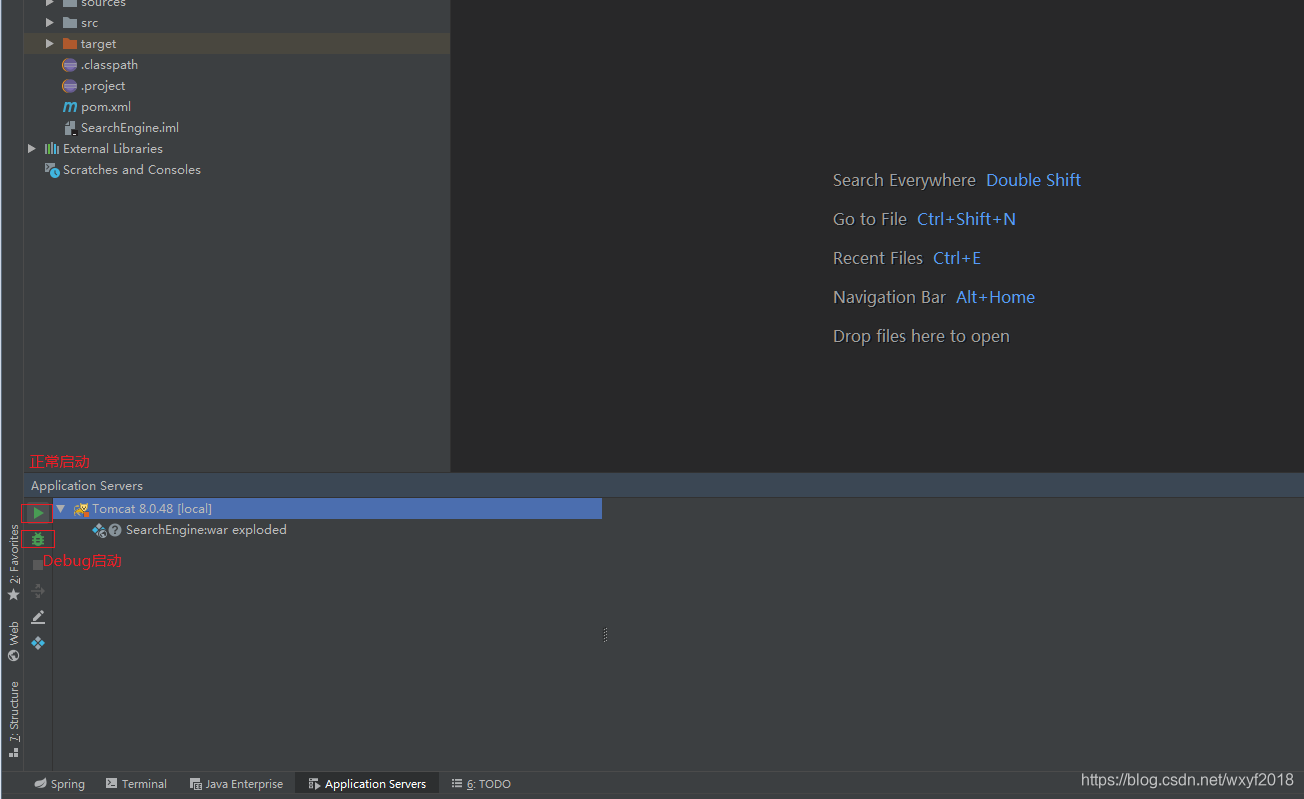The width and height of the screenshot is (1304, 799).
Task: Select the Application Servers bottom tab
Action: coord(367,784)
